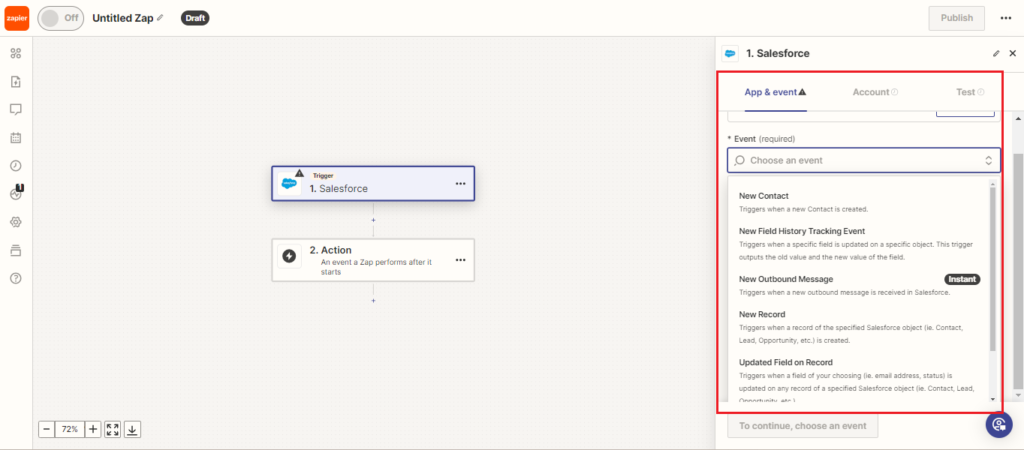Open the three-dot menu on Salesforce step
Screen dimensions: 1024x450
460,184
